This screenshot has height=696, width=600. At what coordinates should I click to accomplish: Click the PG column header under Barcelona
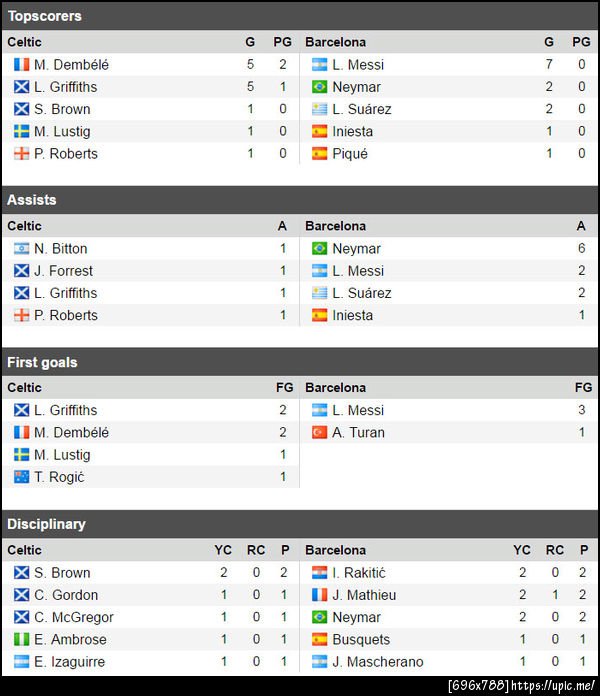click(x=581, y=42)
